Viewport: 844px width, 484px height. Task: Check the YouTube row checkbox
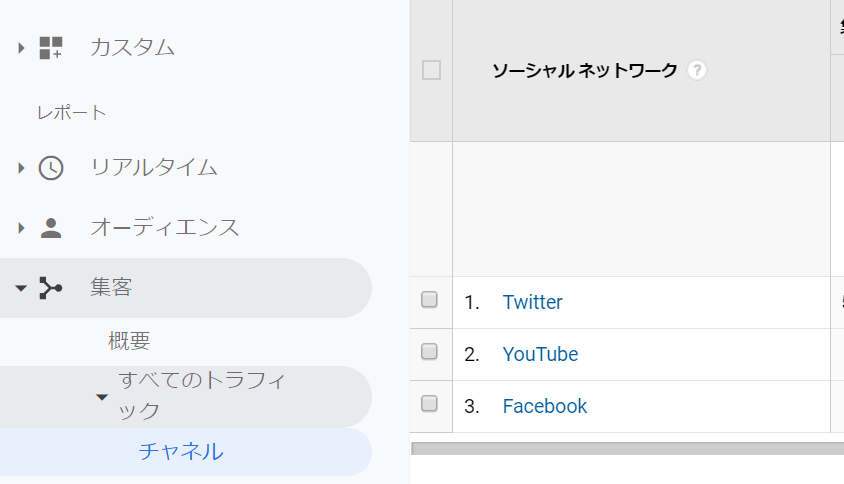coord(429,352)
